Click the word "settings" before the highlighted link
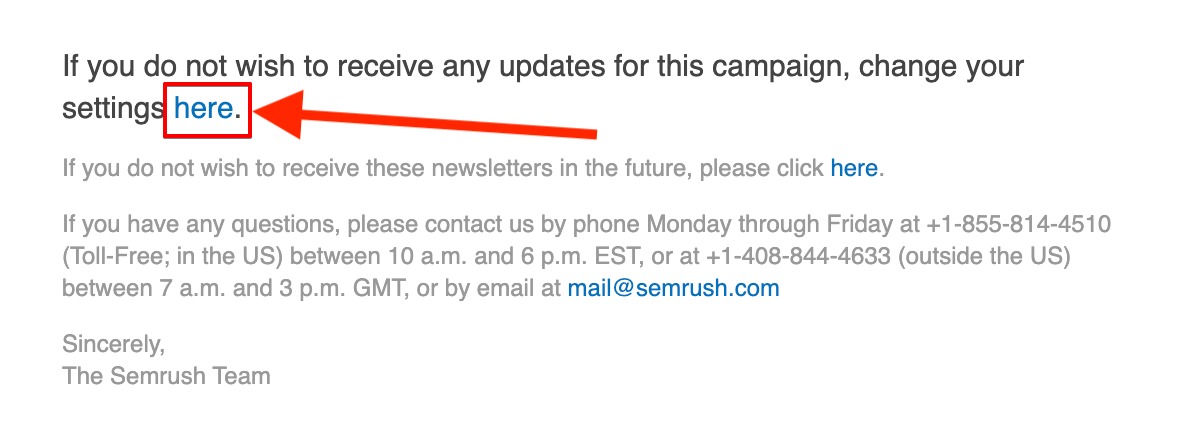Viewport: 1178px width, 430px height. tap(113, 111)
